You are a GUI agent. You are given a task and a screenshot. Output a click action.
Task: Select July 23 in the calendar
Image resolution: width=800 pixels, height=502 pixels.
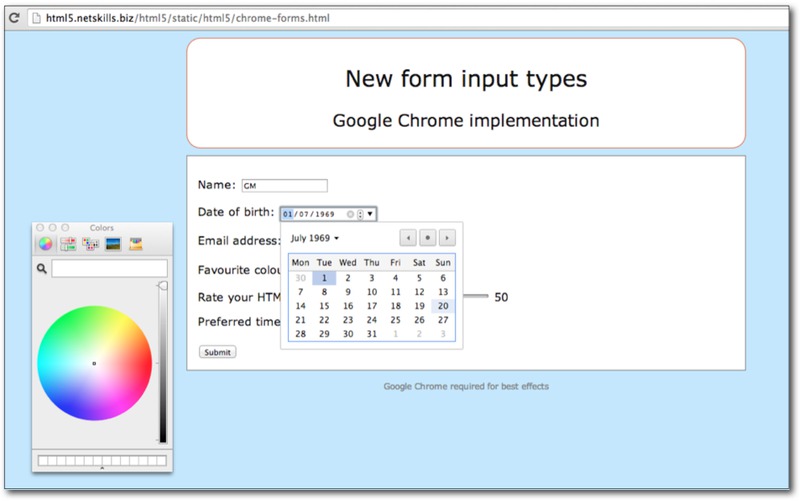click(x=348, y=320)
